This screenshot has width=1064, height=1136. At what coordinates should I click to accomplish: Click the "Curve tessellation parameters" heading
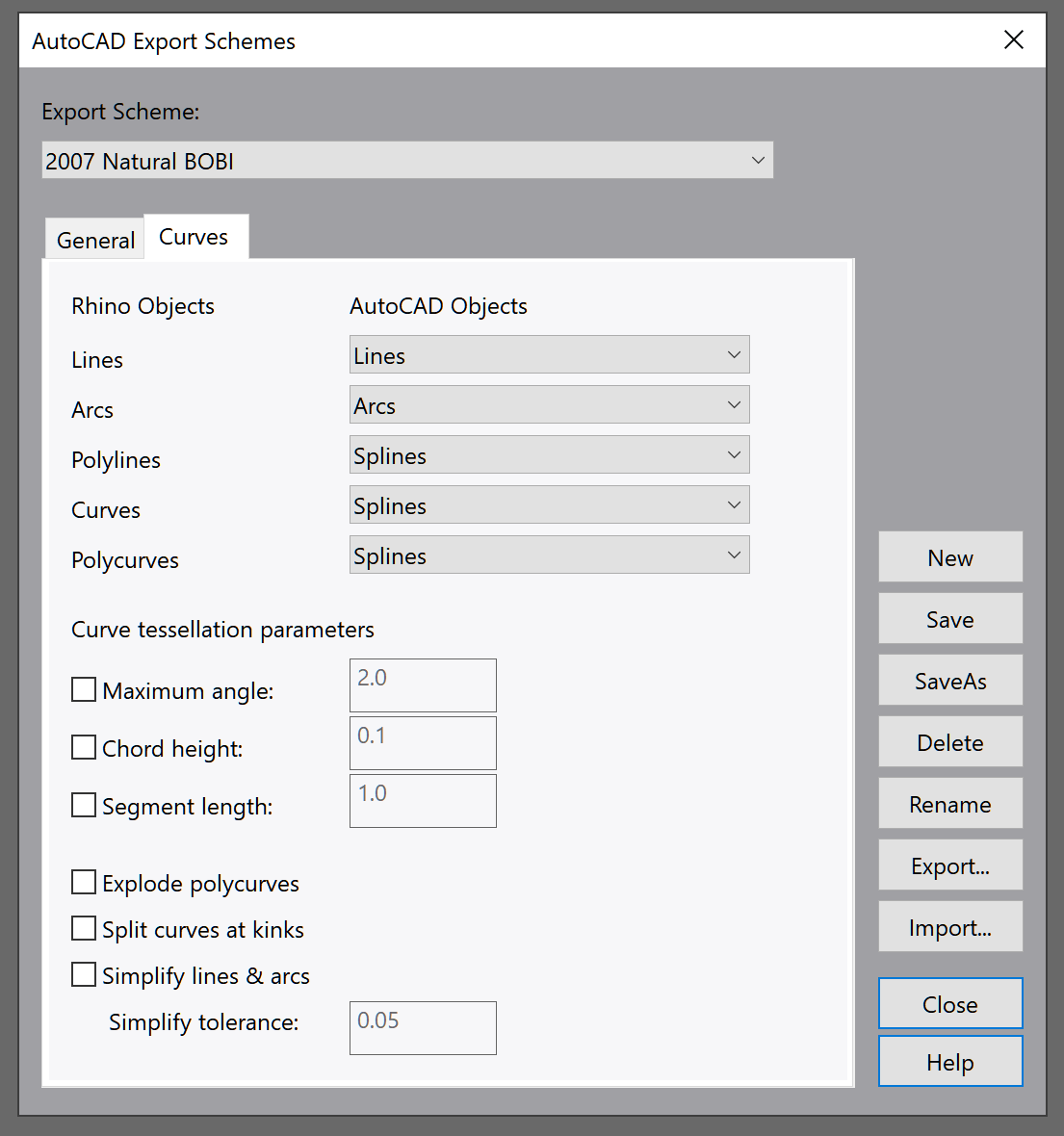click(222, 630)
